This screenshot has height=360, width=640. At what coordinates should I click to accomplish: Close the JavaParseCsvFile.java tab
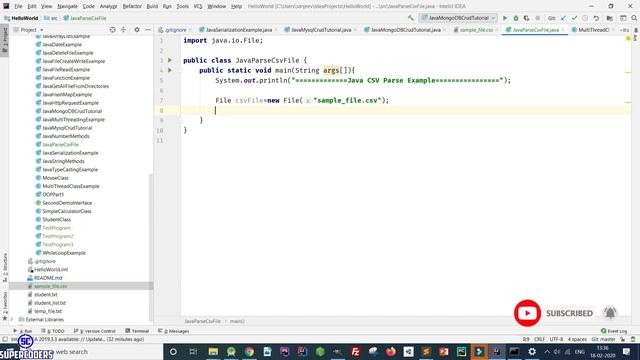click(x=563, y=30)
